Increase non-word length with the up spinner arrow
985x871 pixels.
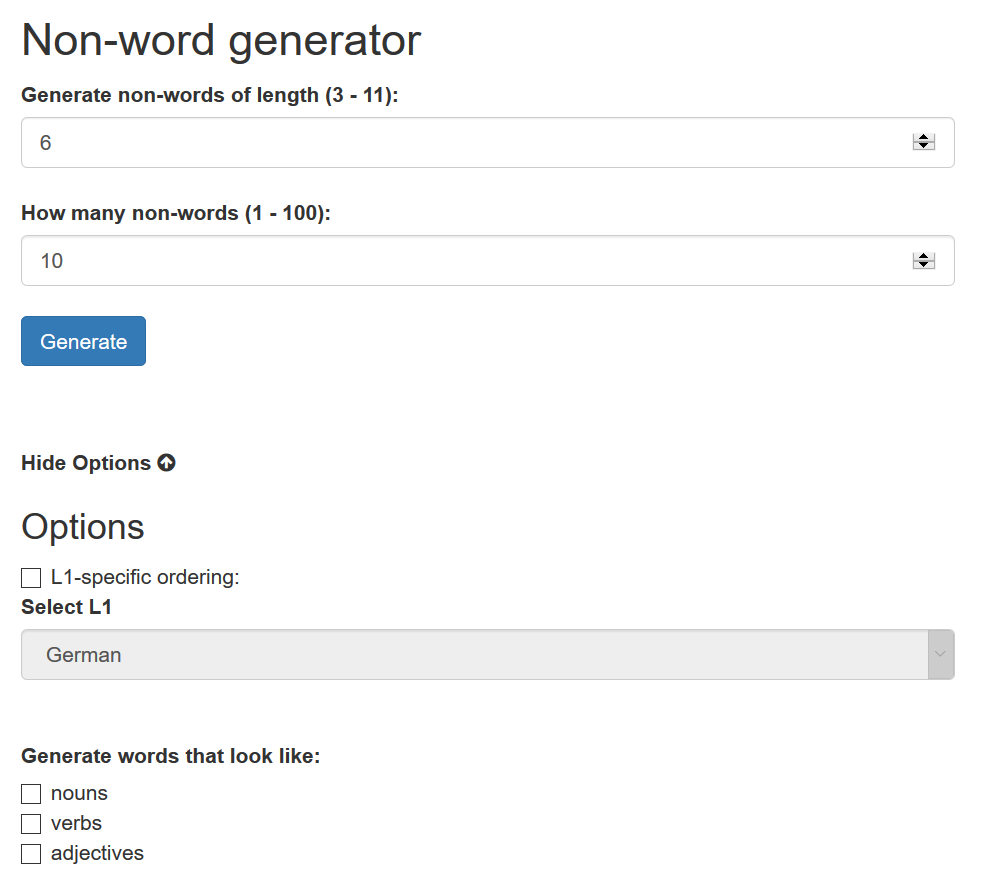923,138
